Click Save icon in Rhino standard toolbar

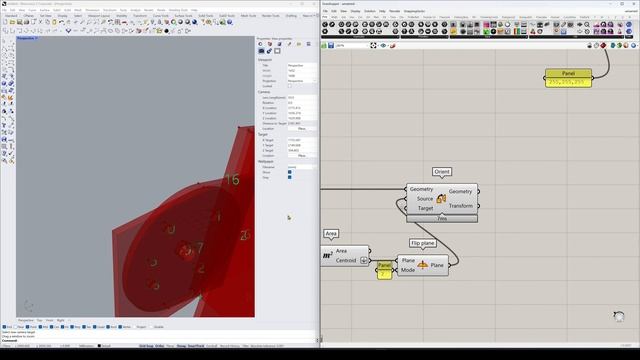tap(19, 22)
